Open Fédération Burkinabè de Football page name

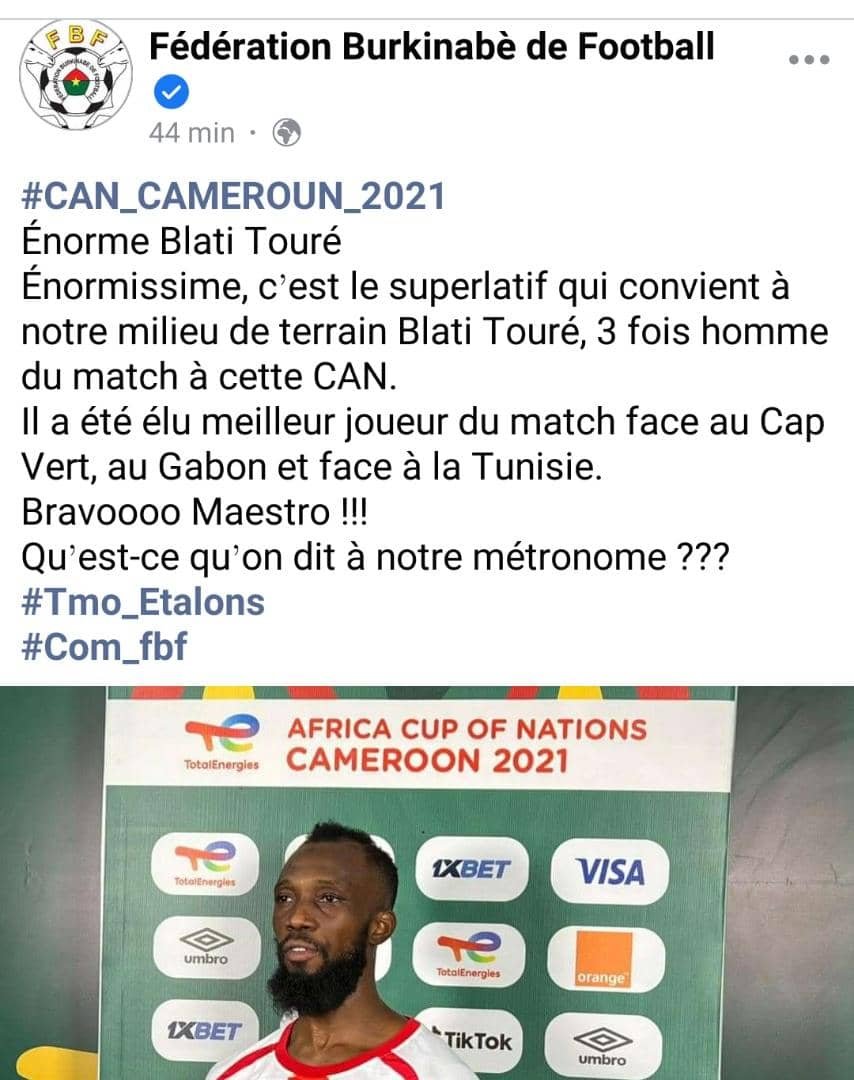coord(432,47)
